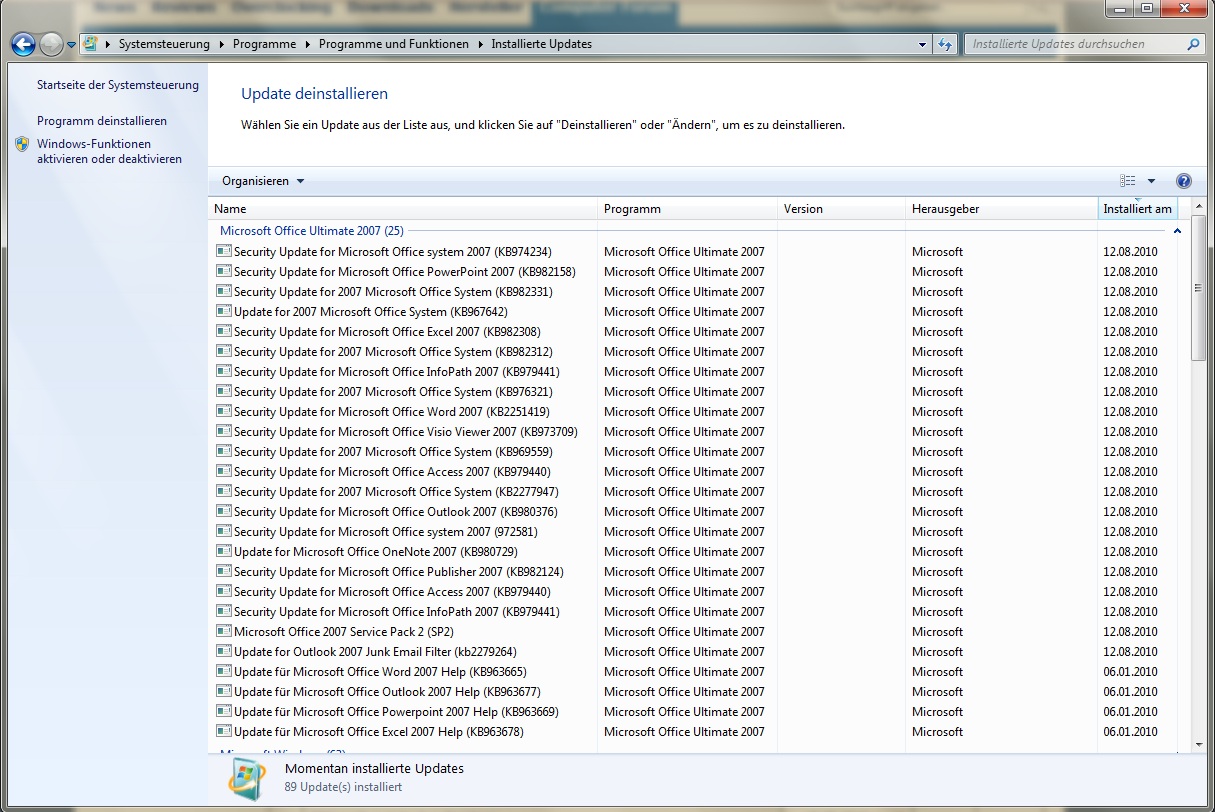This screenshot has height=812, width=1215.
Task: Open 'Programm deinstallieren' link
Action: tap(102, 120)
